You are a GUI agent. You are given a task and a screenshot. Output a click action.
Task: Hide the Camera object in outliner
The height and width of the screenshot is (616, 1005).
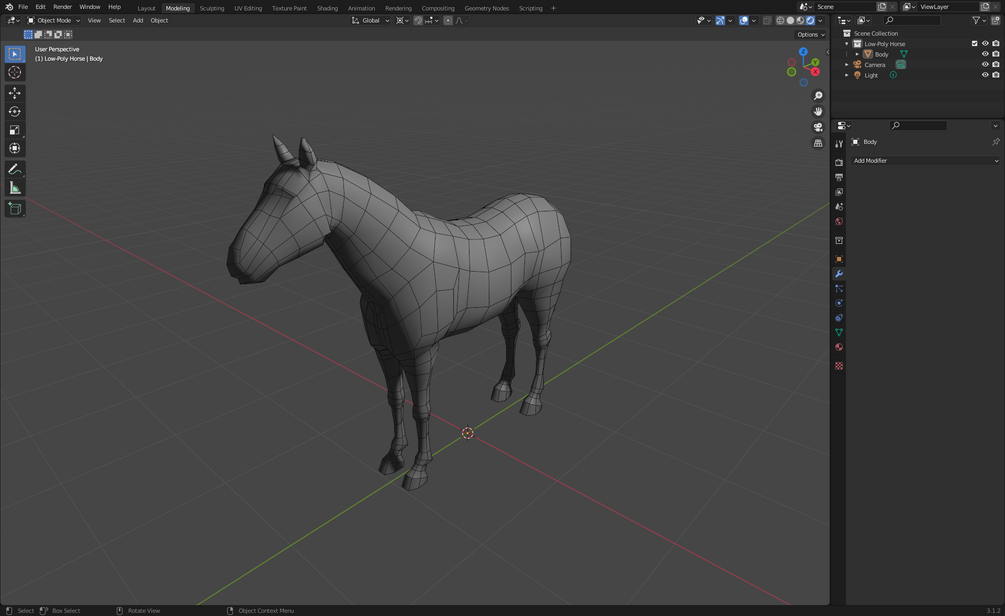click(985, 64)
